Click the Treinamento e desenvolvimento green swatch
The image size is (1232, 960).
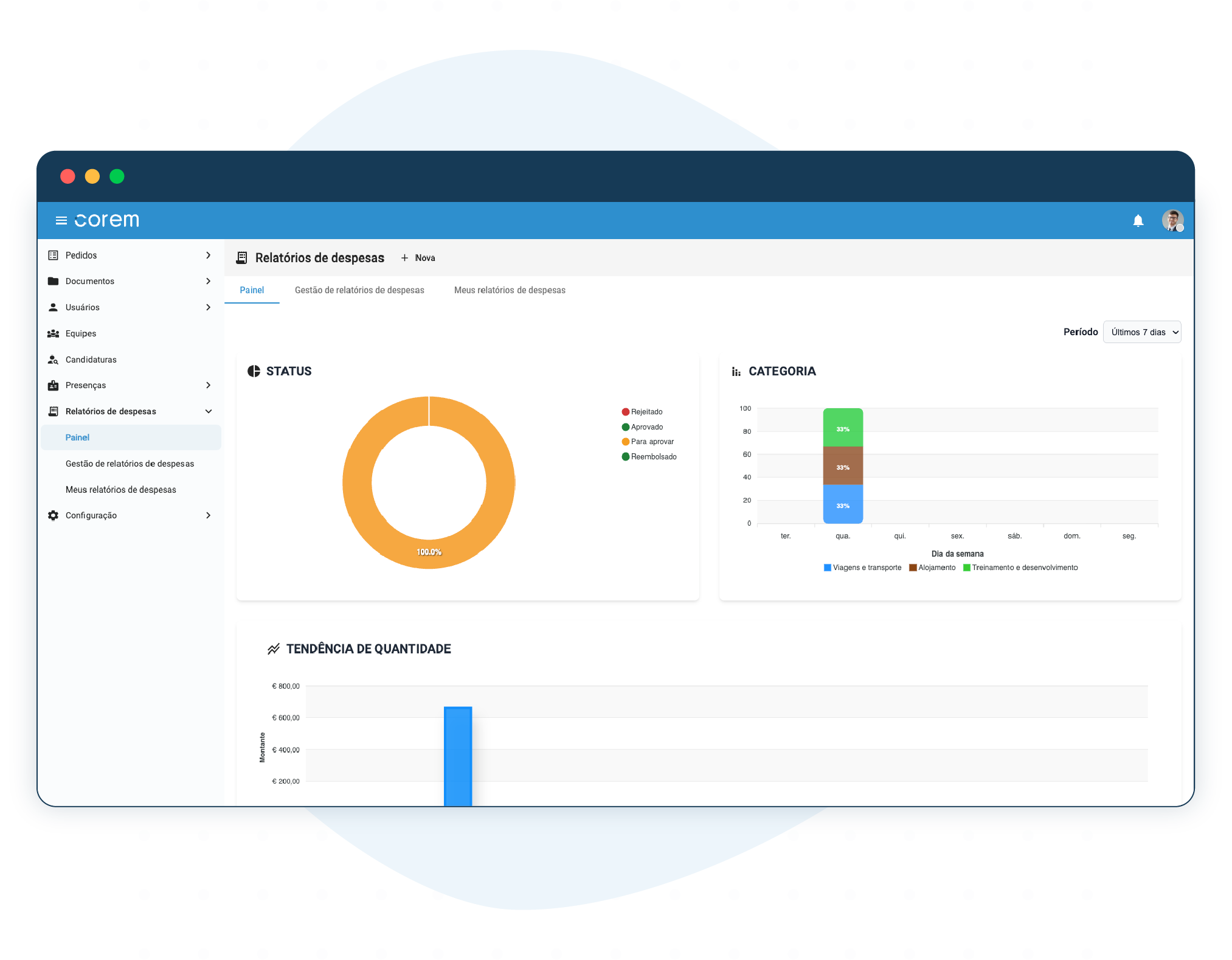tap(966, 568)
